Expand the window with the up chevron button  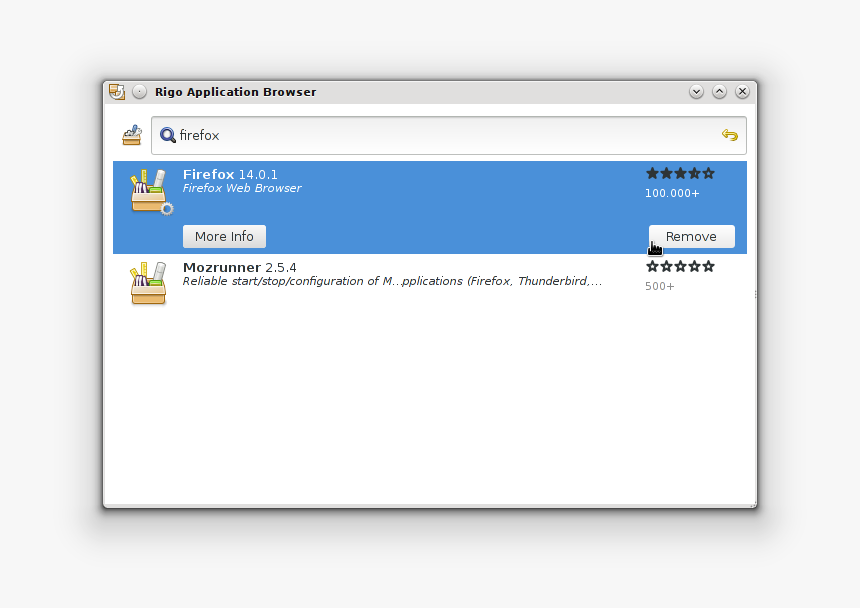[x=719, y=91]
